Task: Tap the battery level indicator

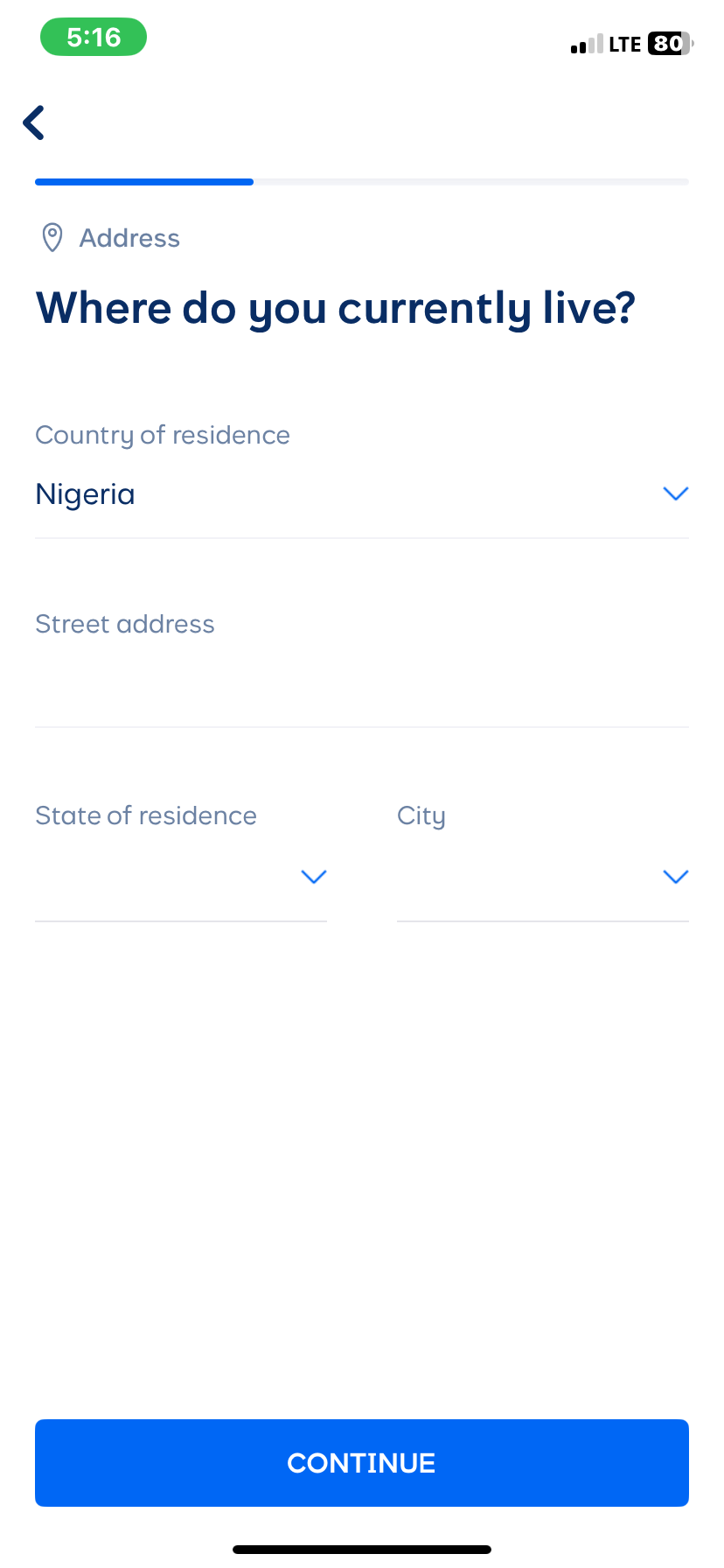Action: (670, 44)
